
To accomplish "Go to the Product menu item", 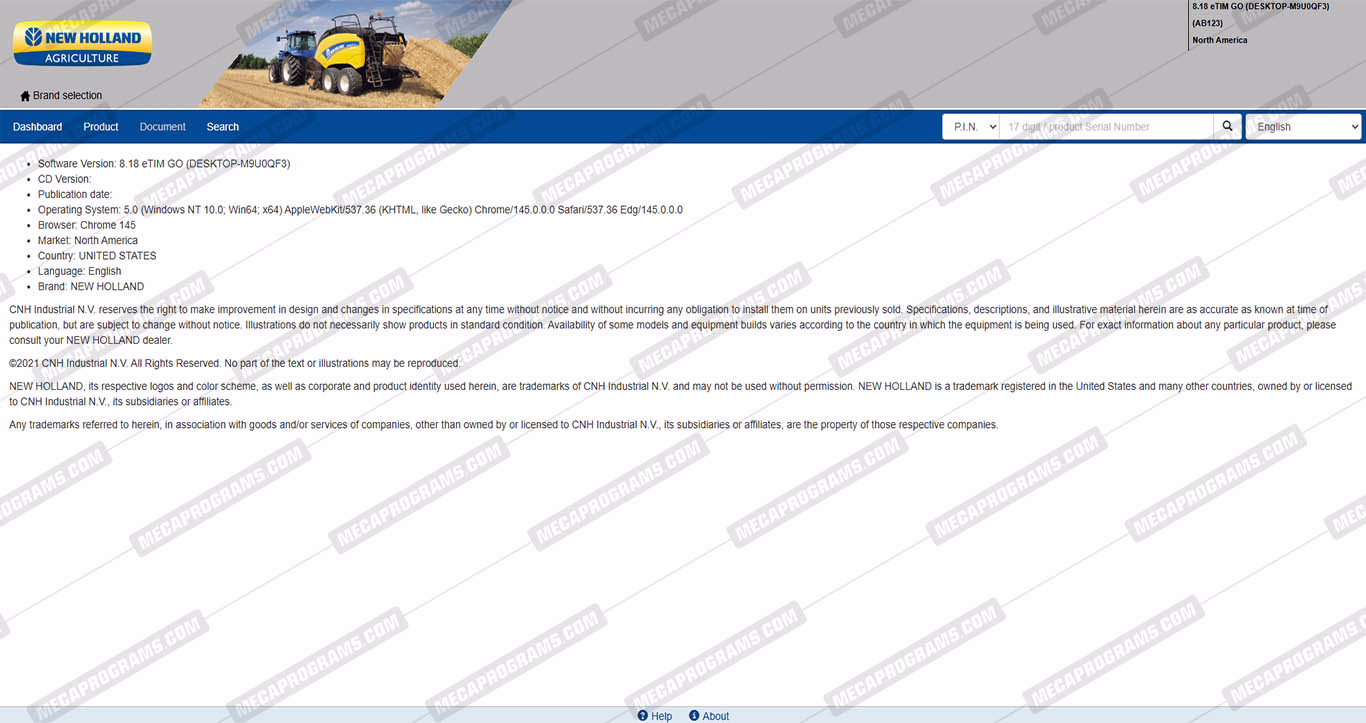I will click(101, 127).
